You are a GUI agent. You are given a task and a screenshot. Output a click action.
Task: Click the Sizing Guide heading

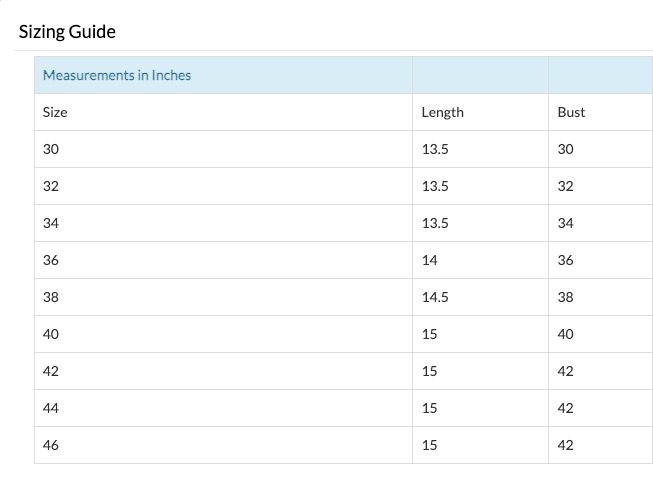pos(67,32)
